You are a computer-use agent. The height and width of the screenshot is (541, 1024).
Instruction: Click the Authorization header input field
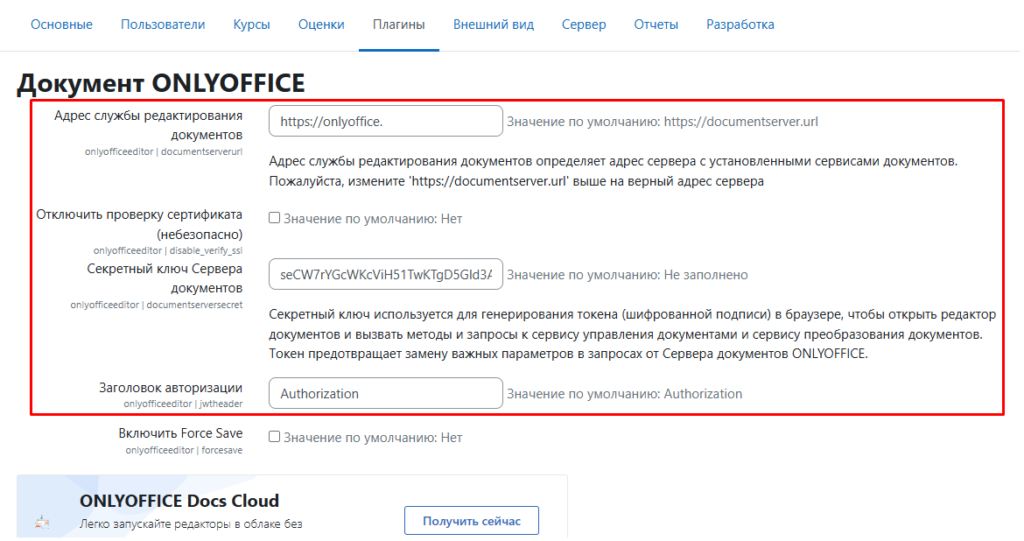click(x=385, y=393)
